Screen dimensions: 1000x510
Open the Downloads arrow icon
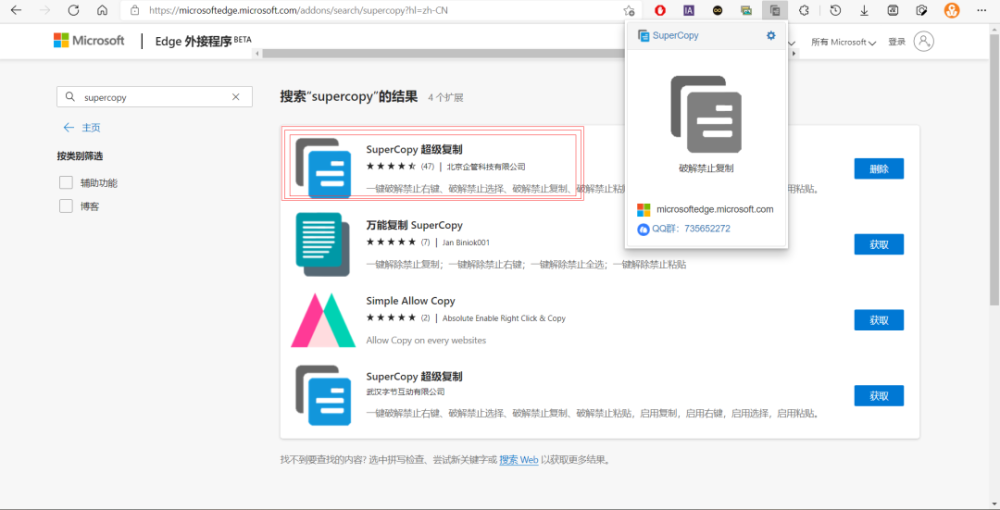(x=864, y=10)
